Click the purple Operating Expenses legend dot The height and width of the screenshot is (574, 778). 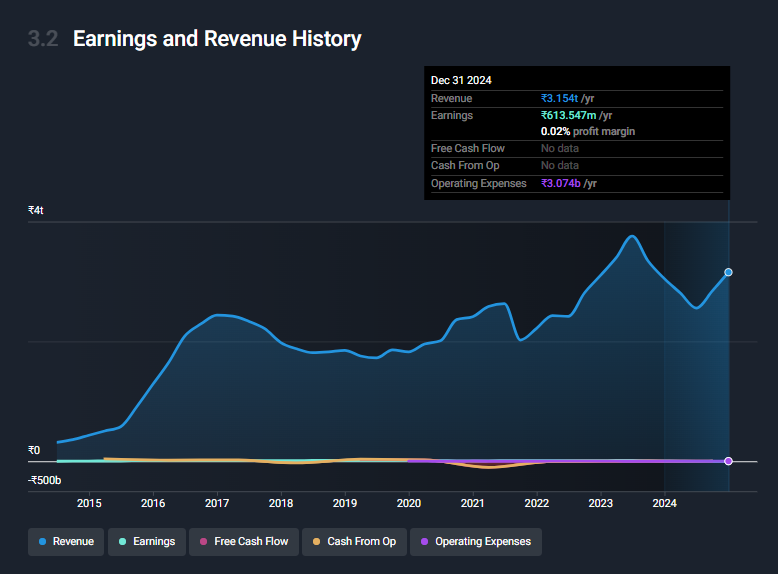click(424, 542)
